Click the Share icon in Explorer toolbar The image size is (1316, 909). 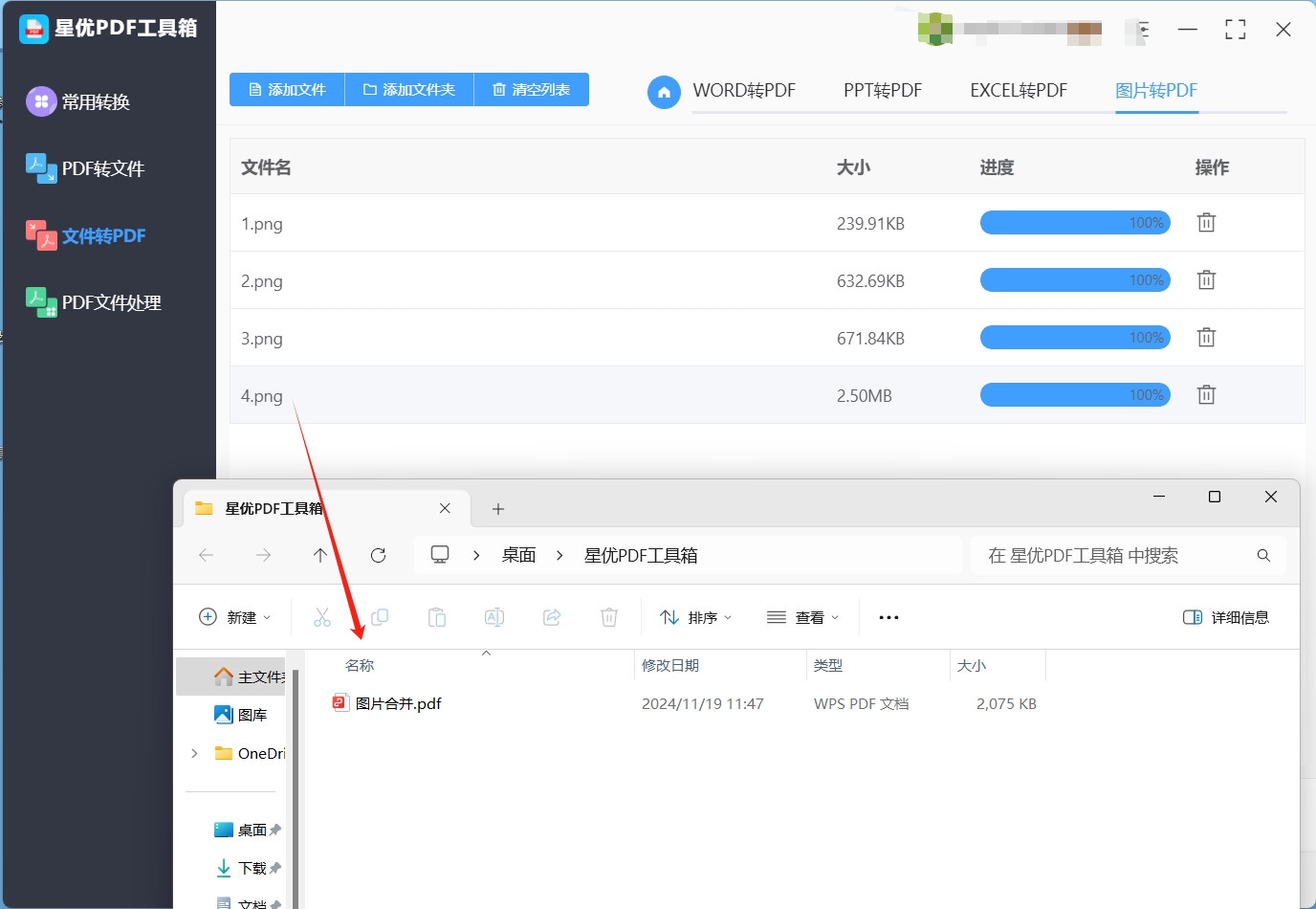(552, 617)
